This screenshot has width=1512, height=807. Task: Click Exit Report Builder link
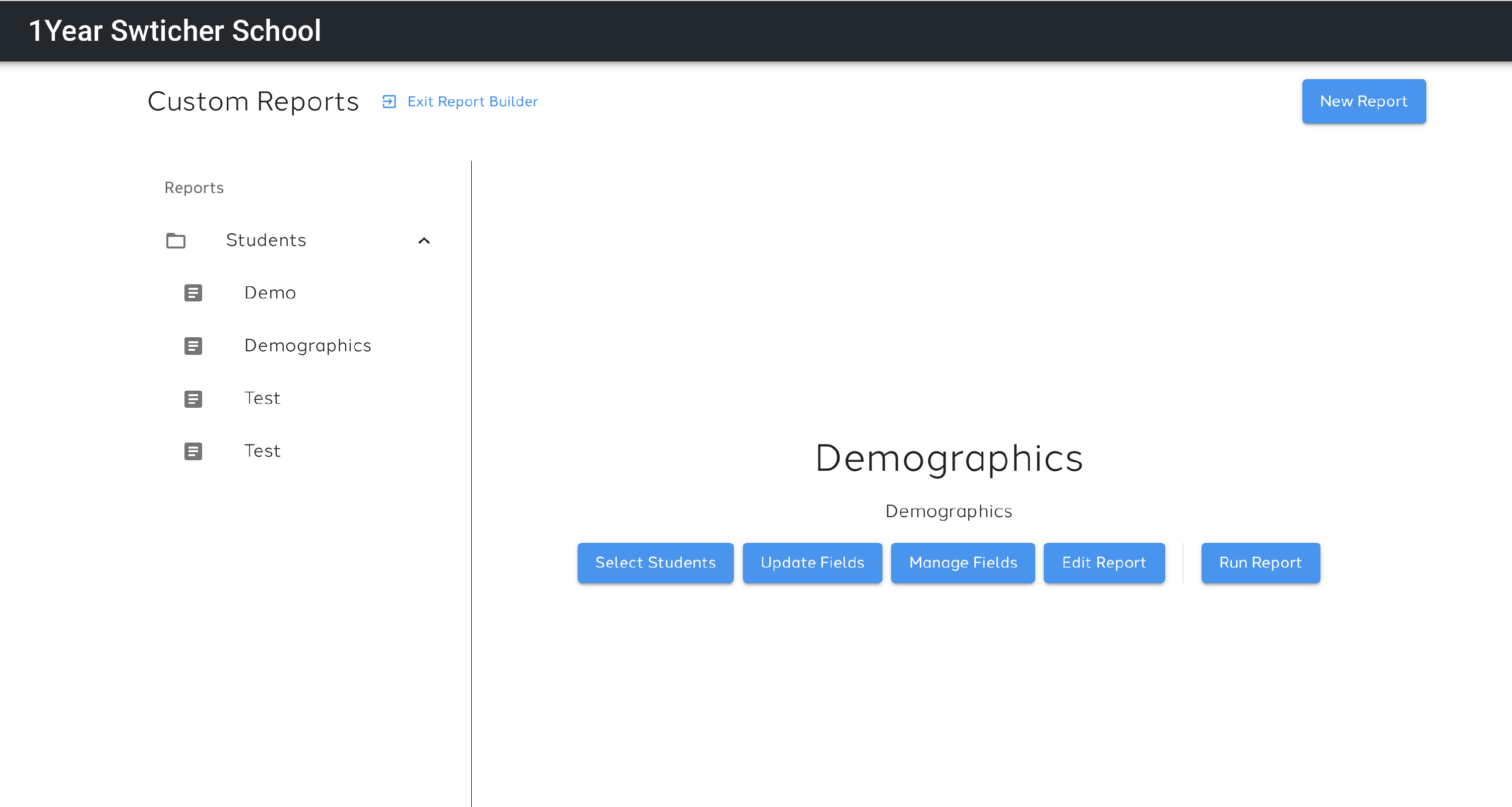pyautogui.click(x=473, y=101)
